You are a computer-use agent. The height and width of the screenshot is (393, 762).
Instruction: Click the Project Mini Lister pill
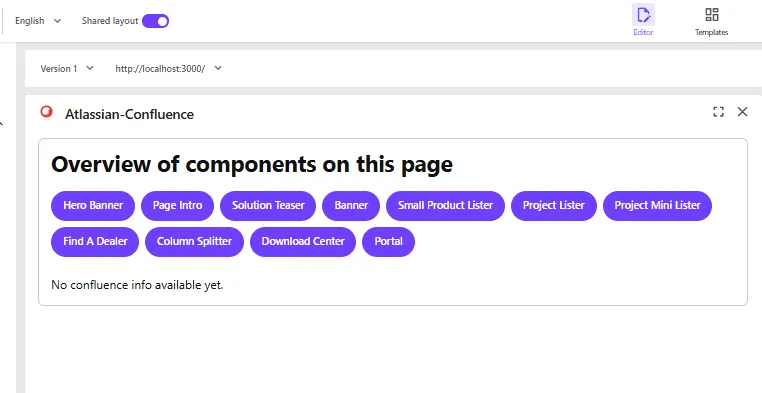click(657, 205)
